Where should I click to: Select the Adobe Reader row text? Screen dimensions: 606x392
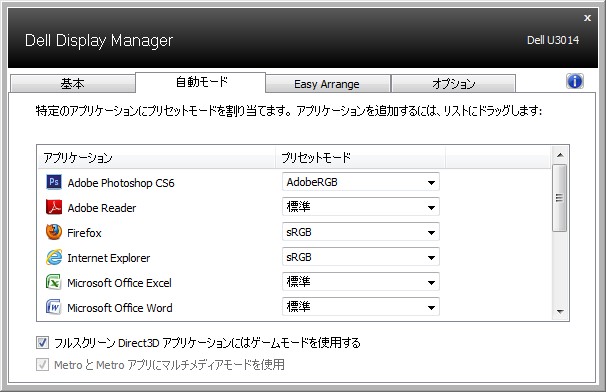point(102,208)
